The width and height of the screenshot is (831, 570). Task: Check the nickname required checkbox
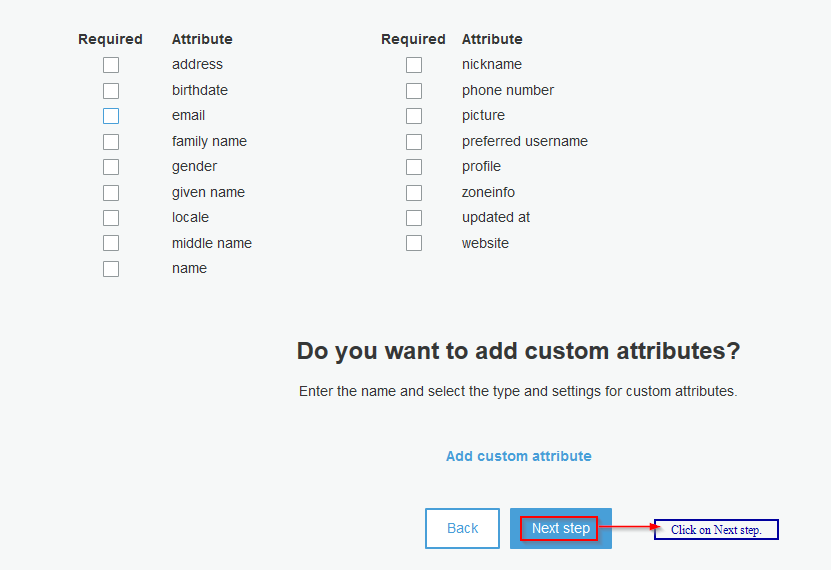click(x=414, y=65)
